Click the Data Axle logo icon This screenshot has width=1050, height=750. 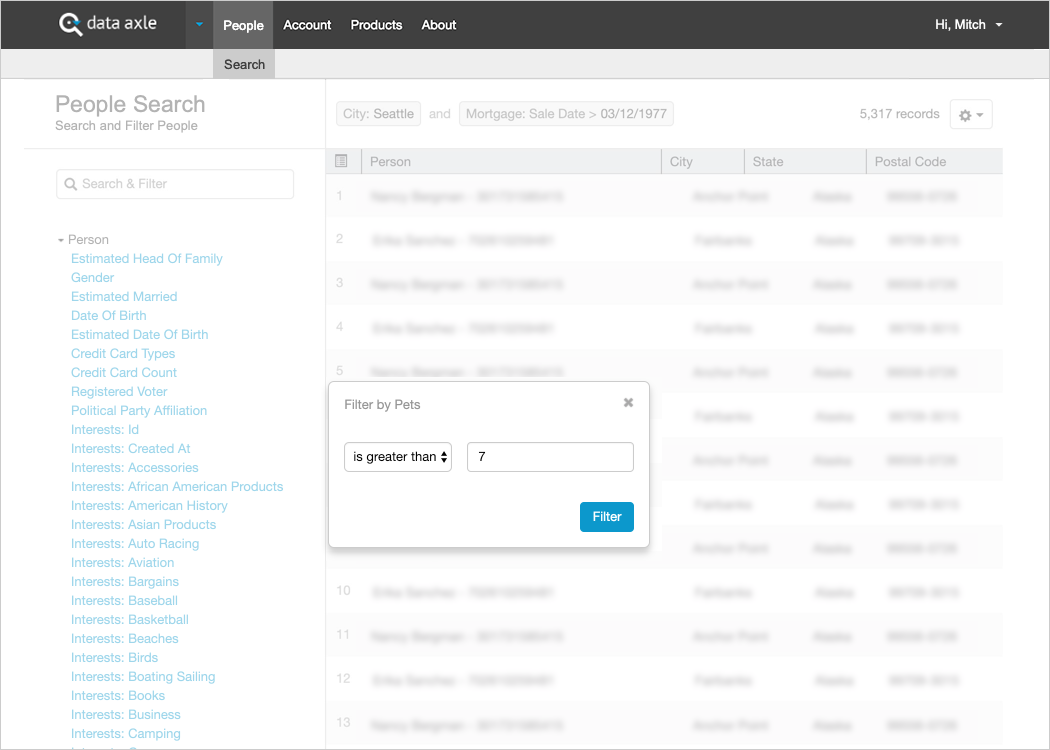tap(70, 25)
